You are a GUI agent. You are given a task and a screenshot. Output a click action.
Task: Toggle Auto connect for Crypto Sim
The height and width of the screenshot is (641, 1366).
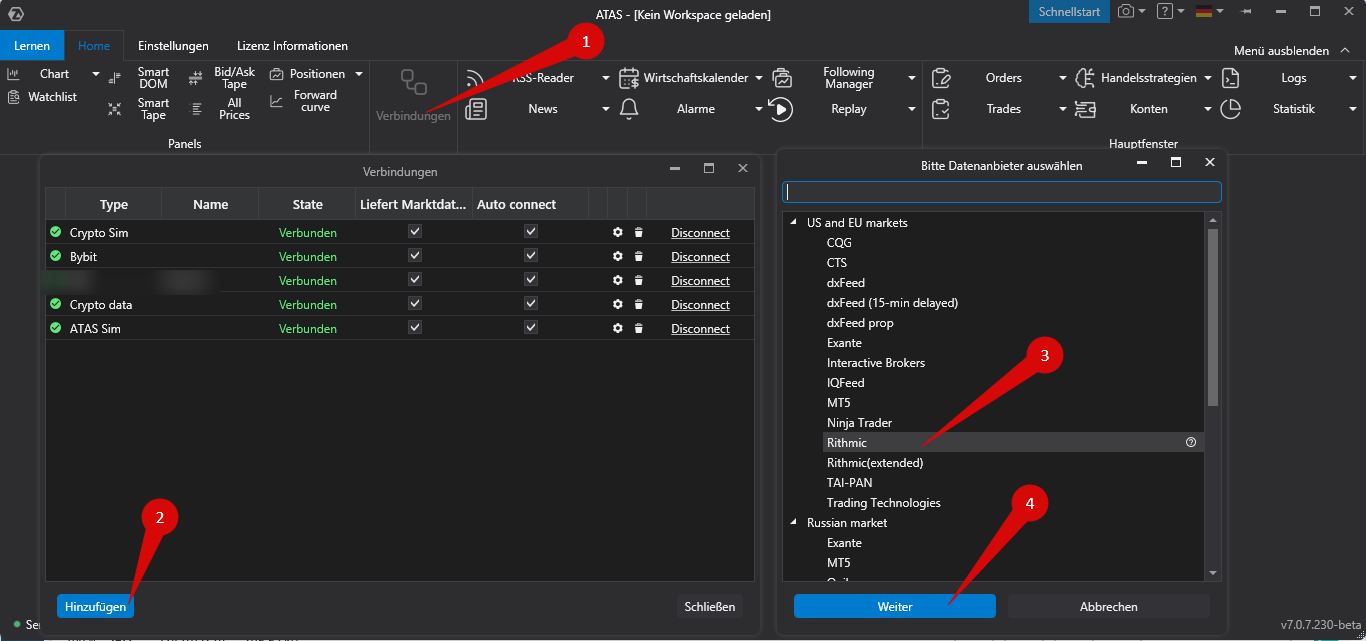[531, 231]
